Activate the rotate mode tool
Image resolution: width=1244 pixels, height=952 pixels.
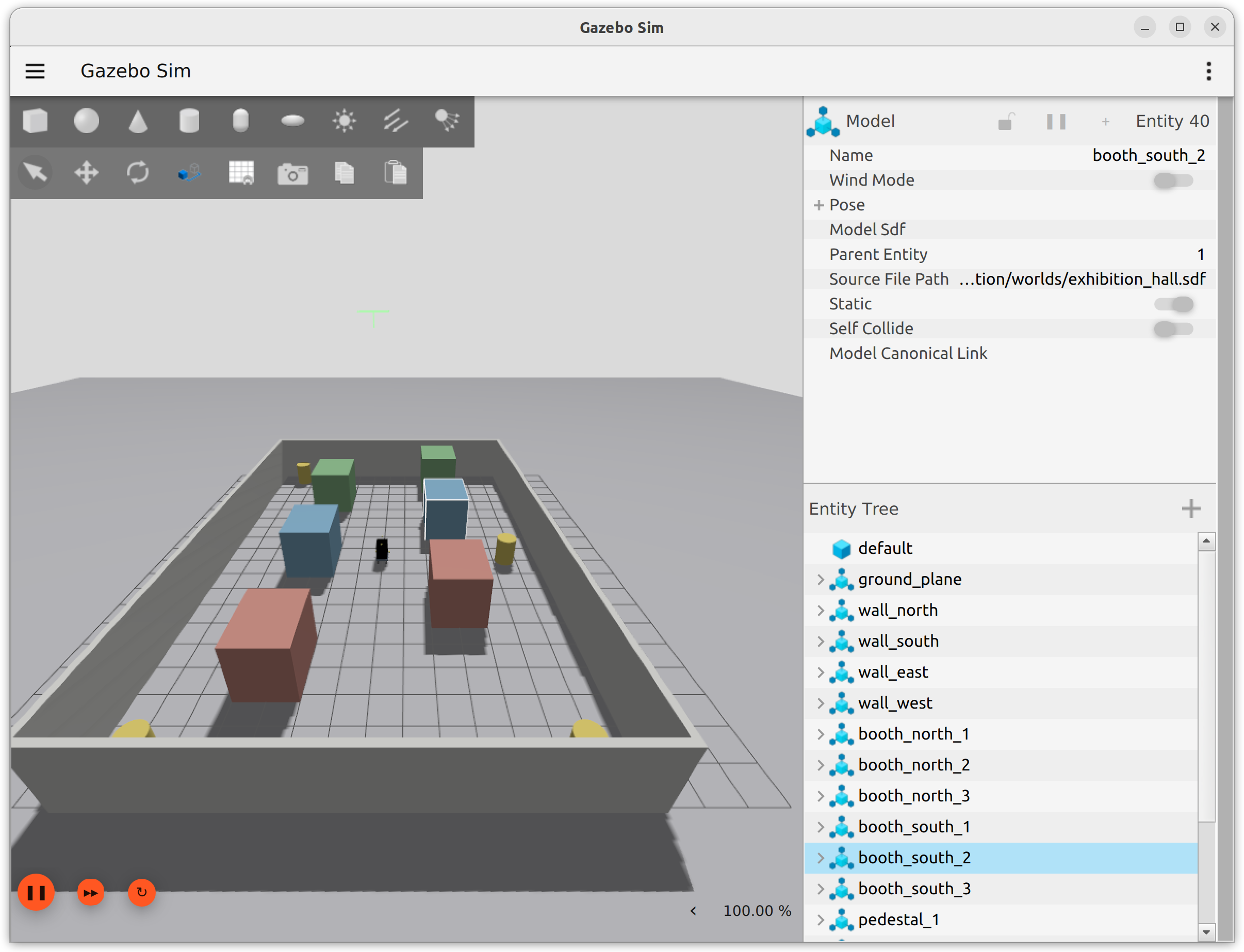pos(138,172)
